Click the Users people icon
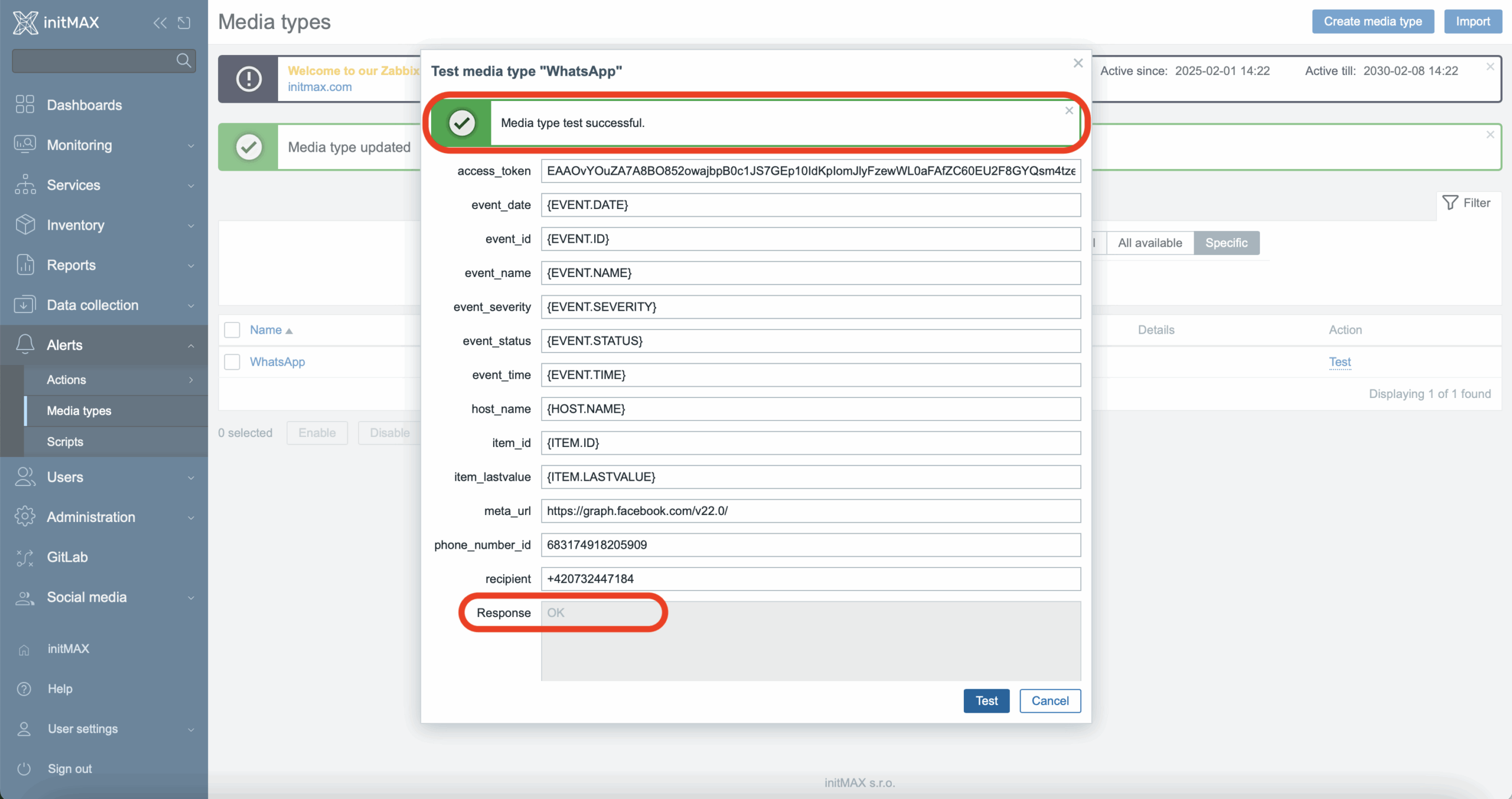The image size is (1512, 799). [x=25, y=477]
